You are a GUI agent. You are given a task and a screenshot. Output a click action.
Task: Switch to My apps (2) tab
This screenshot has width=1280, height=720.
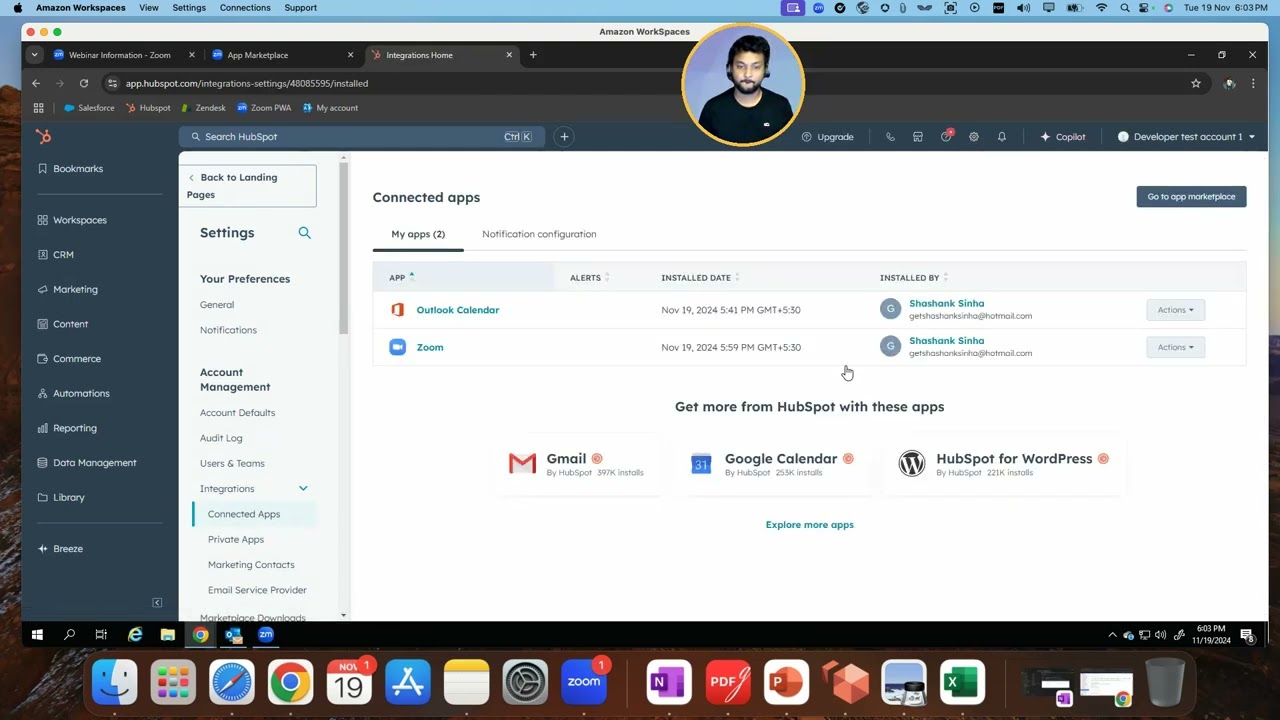(418, 234)
